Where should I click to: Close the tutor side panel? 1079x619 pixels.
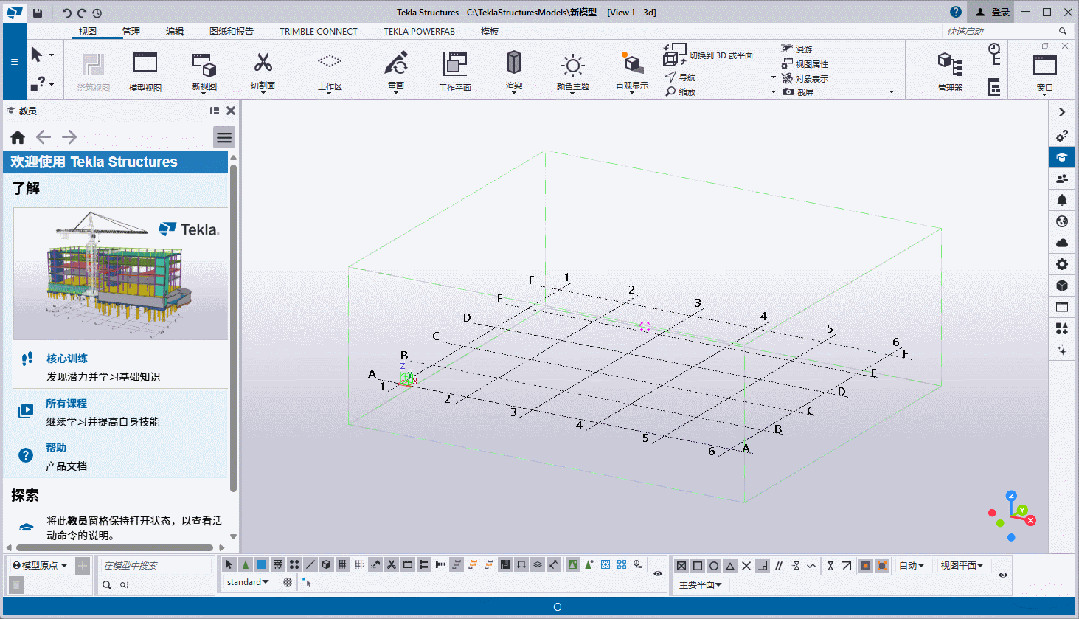(231, 111)
